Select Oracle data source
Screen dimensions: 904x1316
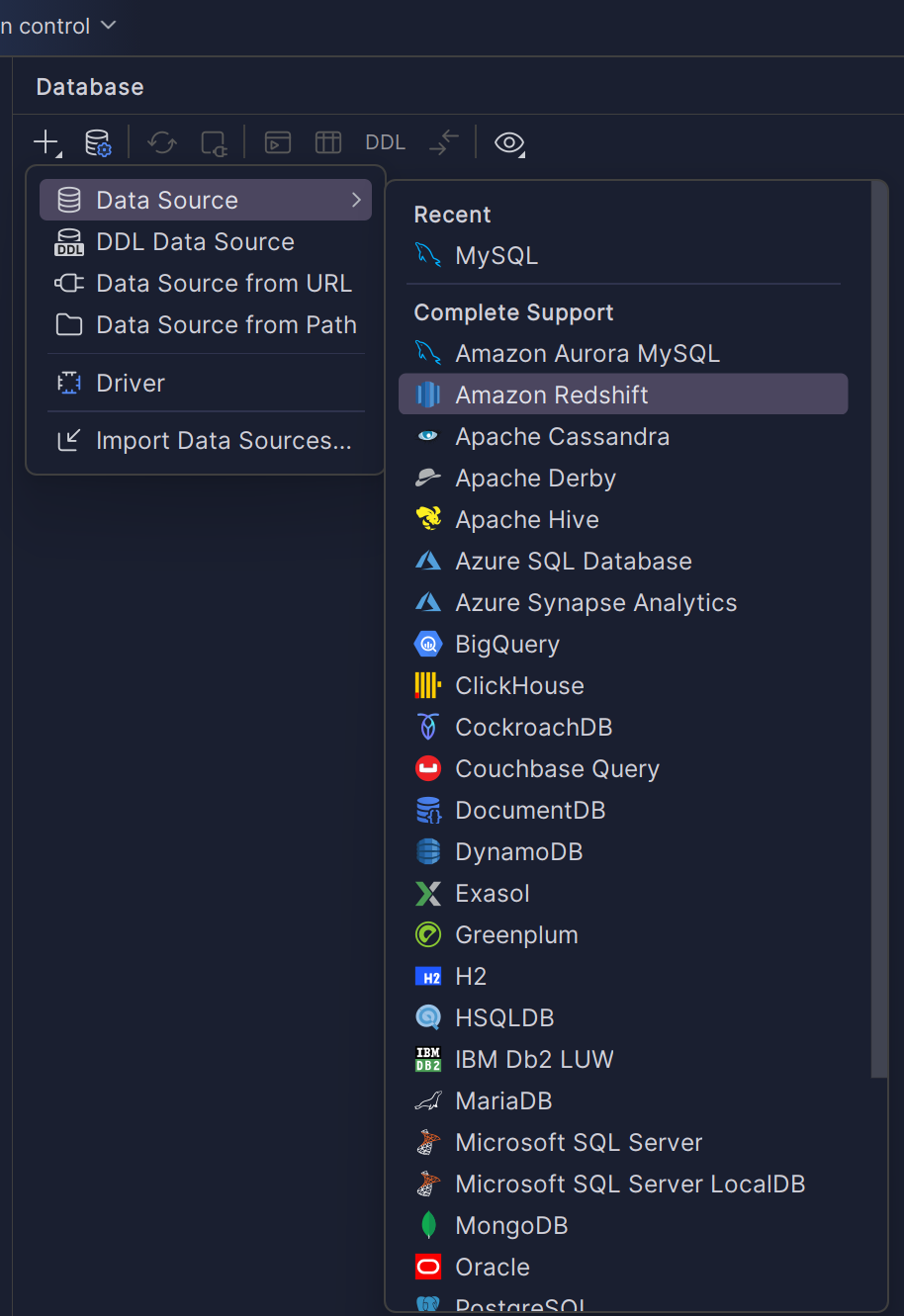coord(623,1267)
